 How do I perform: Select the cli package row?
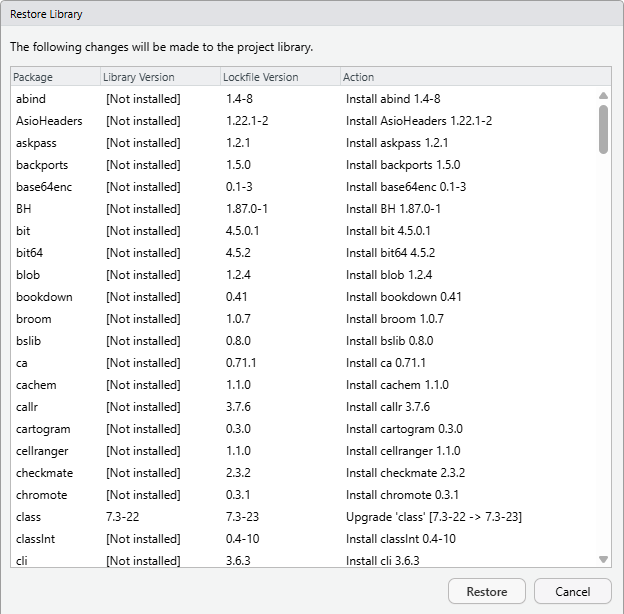pos(22,561)
